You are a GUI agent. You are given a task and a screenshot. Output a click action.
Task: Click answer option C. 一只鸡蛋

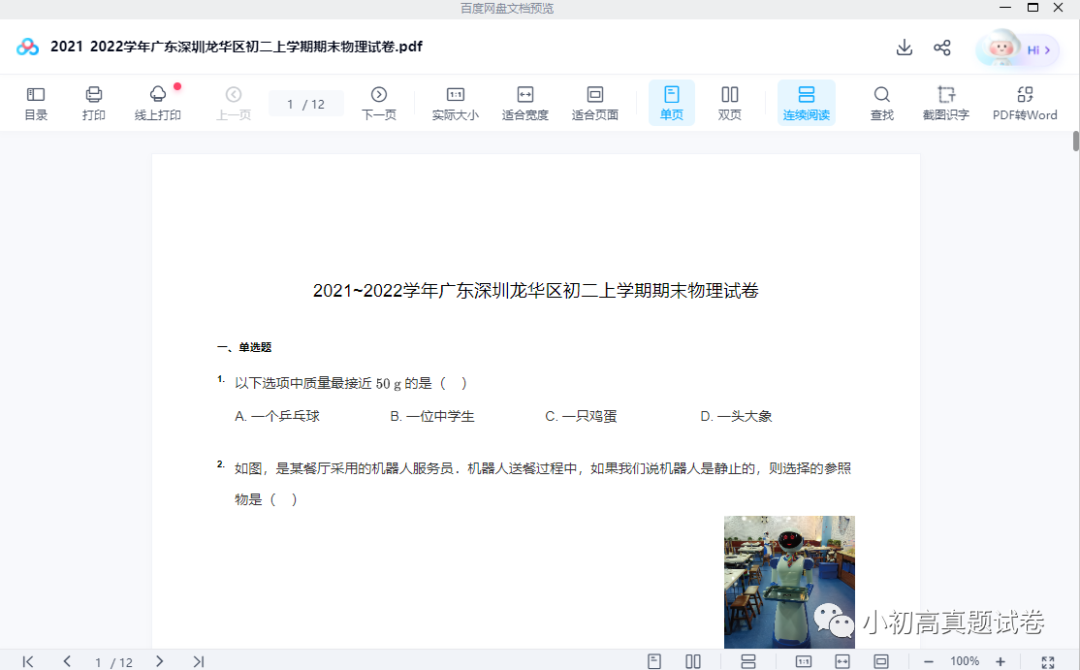click(581, 416)
